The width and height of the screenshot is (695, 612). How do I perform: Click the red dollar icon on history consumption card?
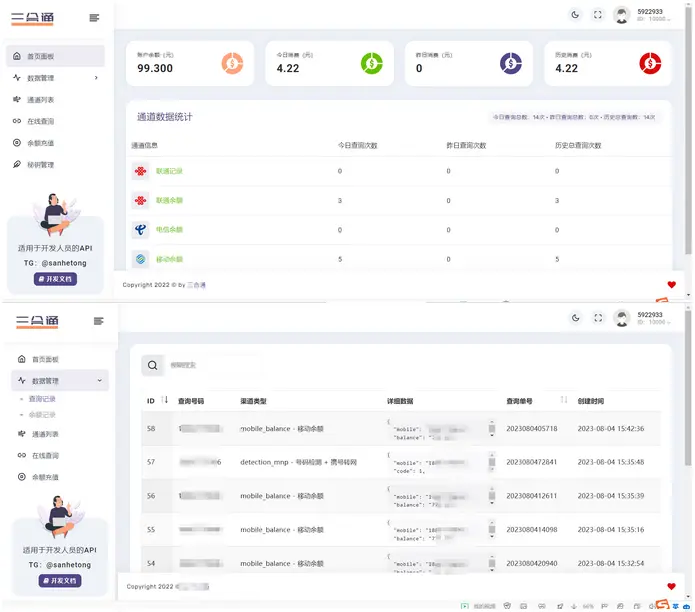[x=650, y=63]
